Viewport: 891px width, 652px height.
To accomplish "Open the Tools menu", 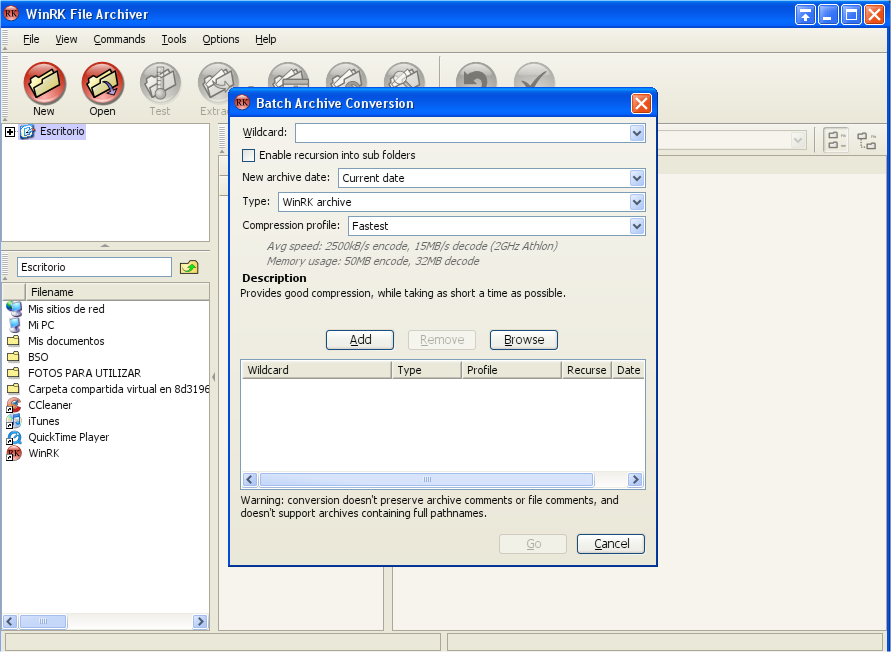I will click(x=173, y=39).
